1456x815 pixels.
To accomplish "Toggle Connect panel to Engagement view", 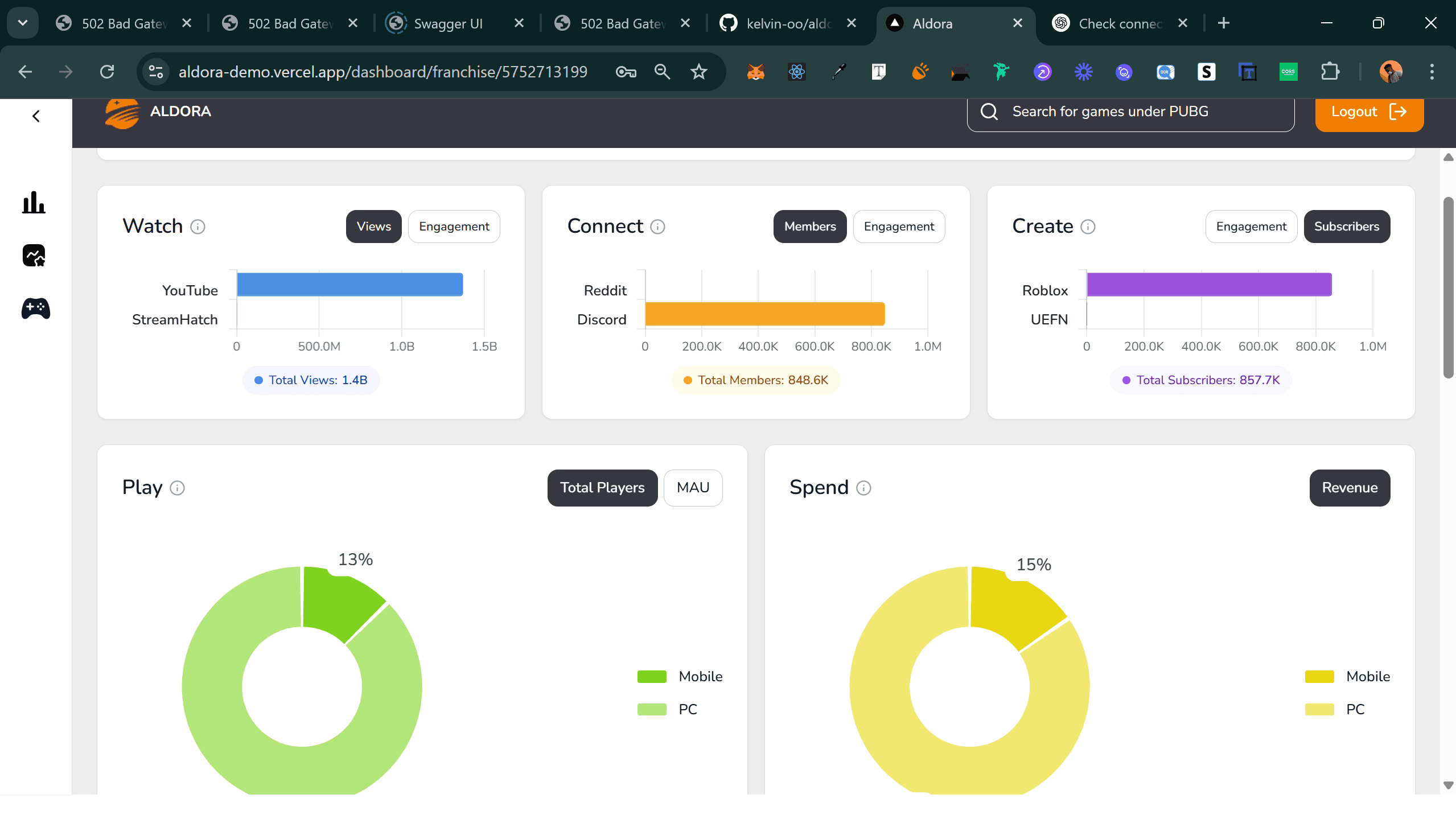I will pos(898,226).
